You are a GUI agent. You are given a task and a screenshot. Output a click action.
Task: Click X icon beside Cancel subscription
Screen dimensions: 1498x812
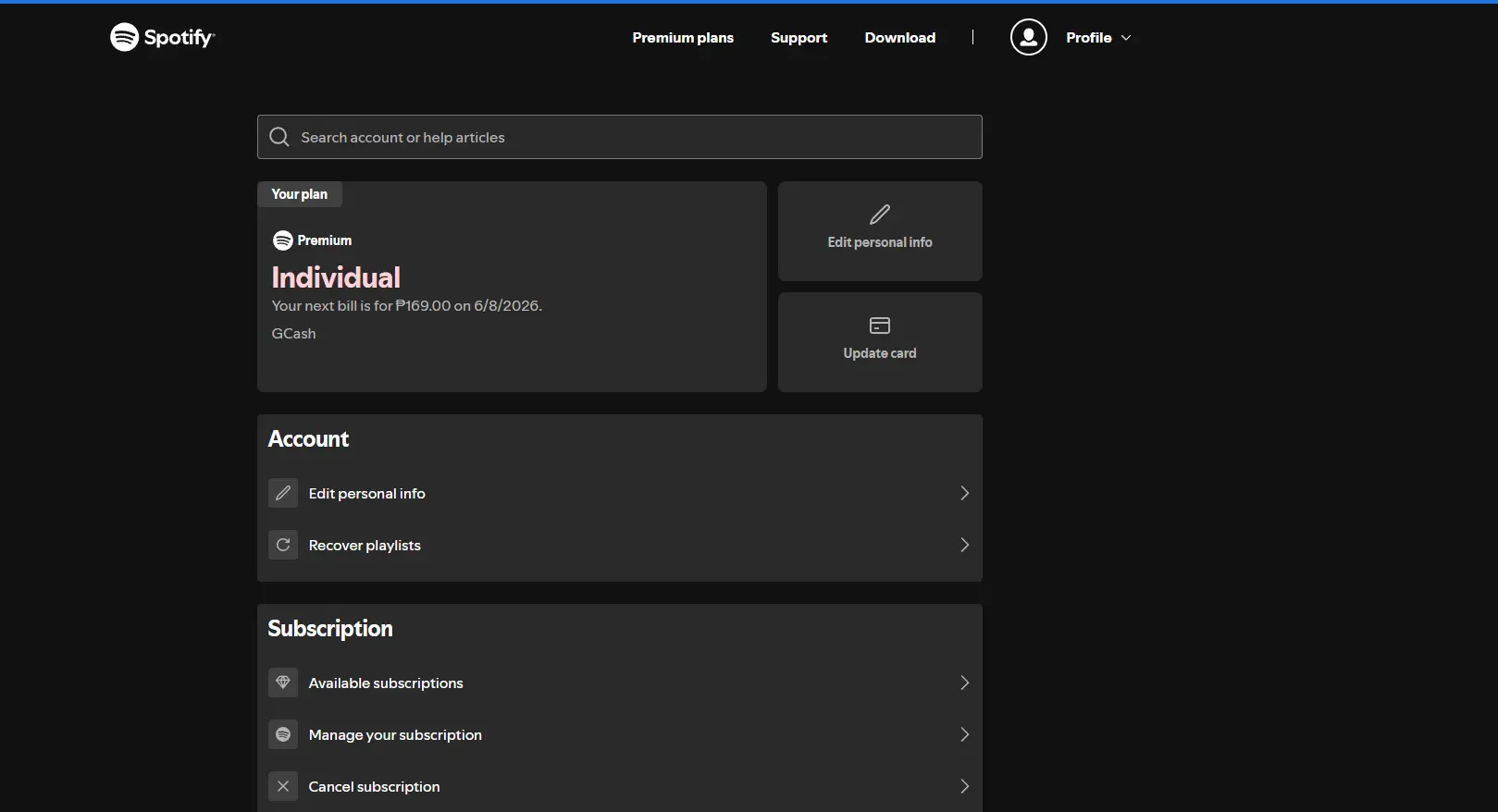coord(283,786)
